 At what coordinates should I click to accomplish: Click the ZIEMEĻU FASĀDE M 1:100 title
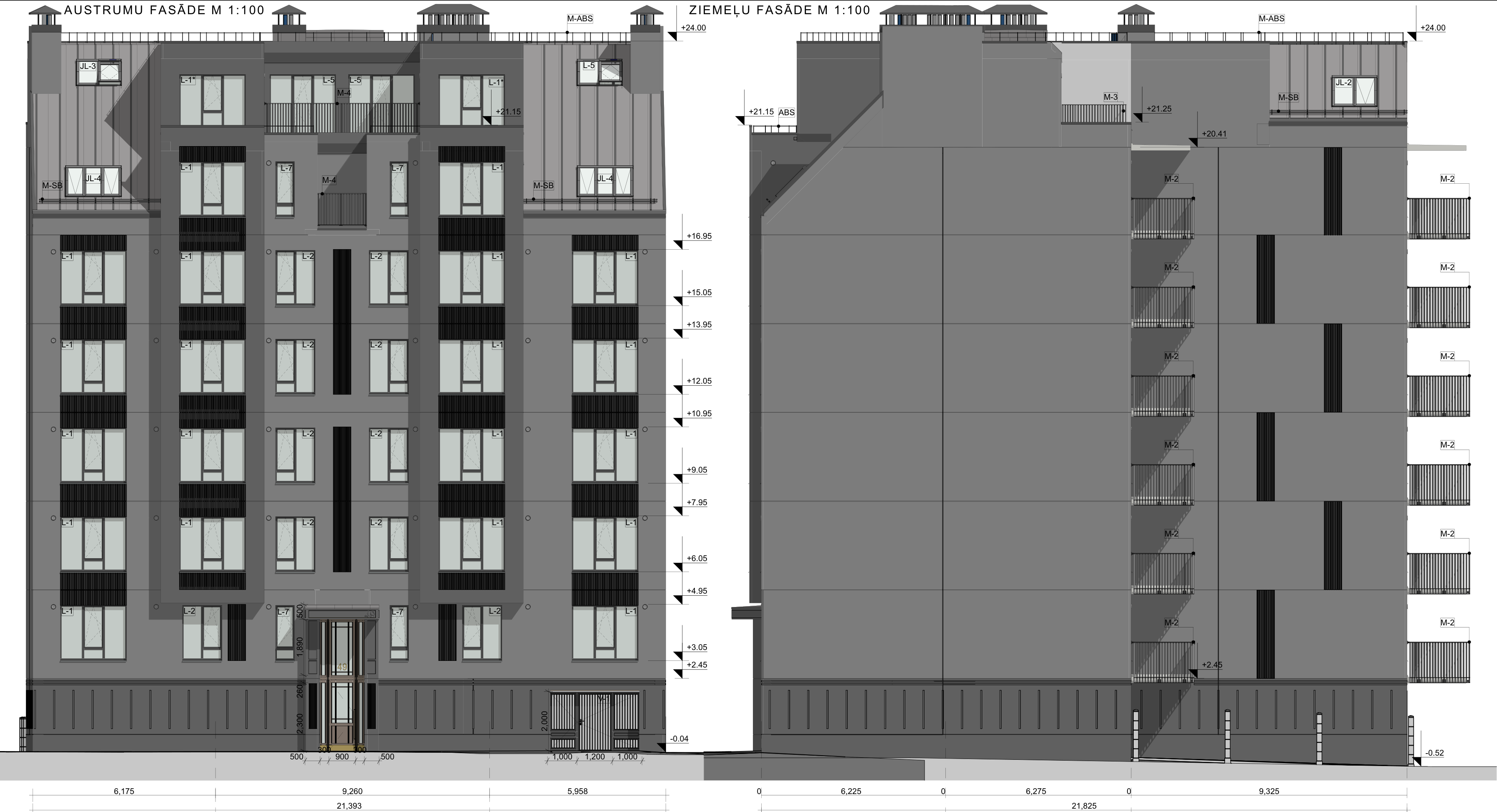pos(779,10)
